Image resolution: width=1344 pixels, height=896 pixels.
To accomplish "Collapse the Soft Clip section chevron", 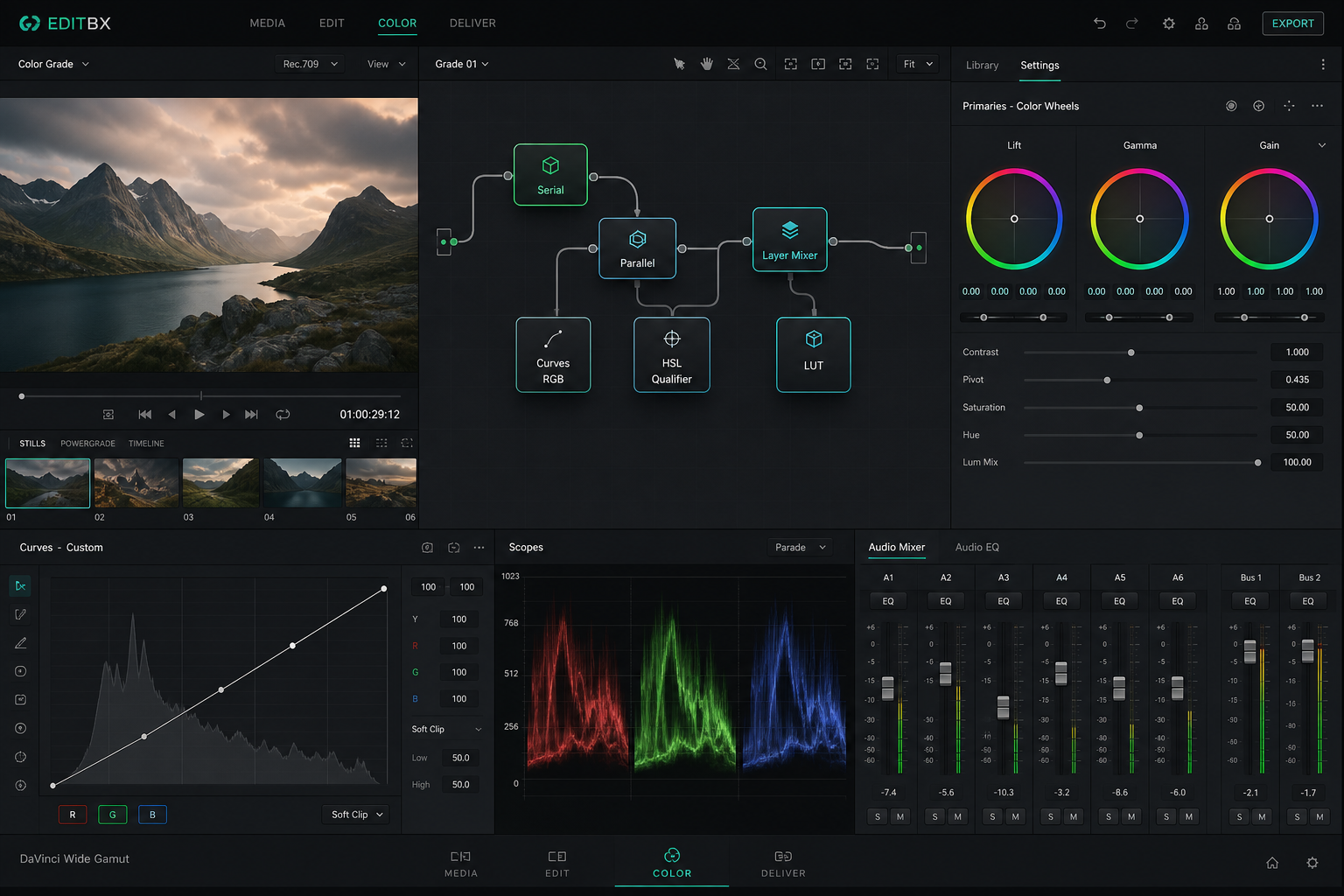I will [x=478, y=729].
